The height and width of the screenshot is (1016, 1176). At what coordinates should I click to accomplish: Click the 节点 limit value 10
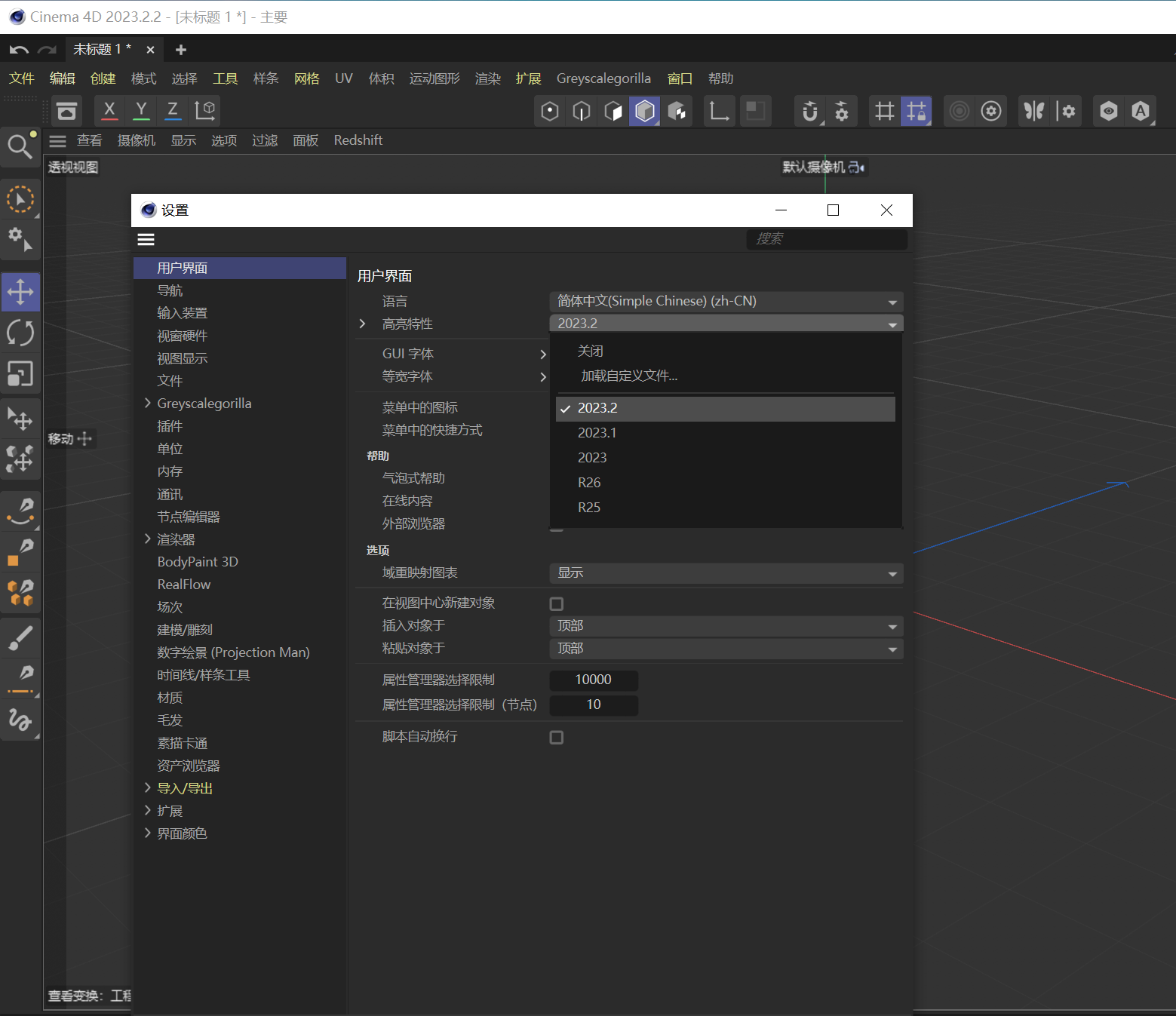click(x=594, y=704)
